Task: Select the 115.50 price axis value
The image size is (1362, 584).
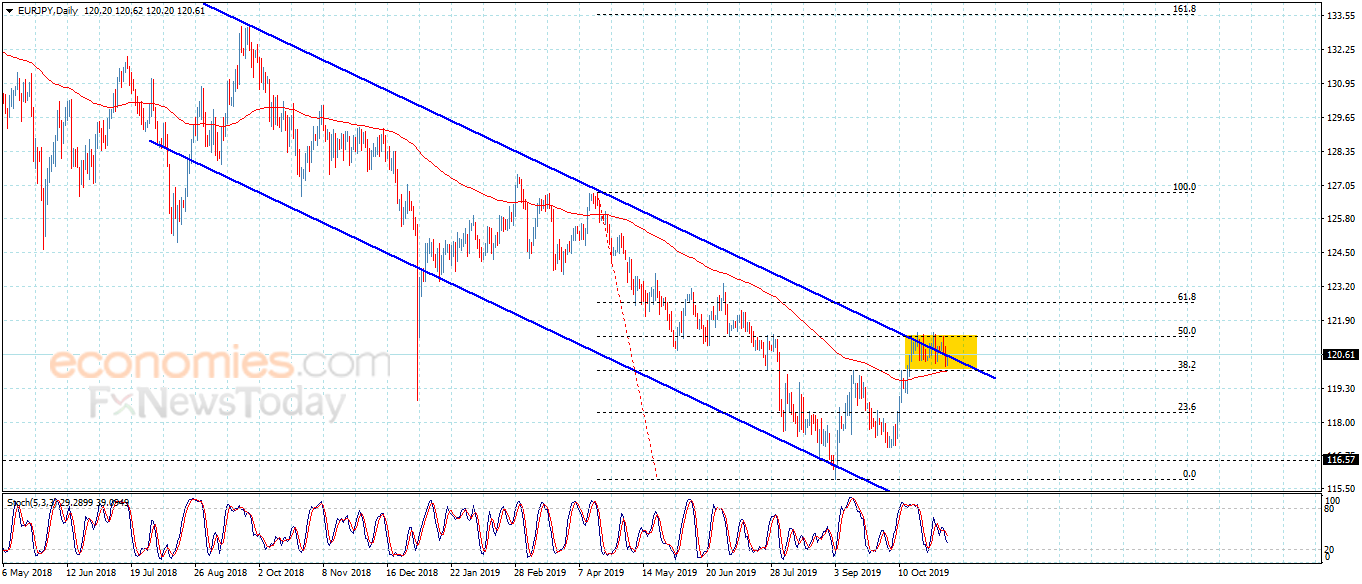Action: point(1340,487)
